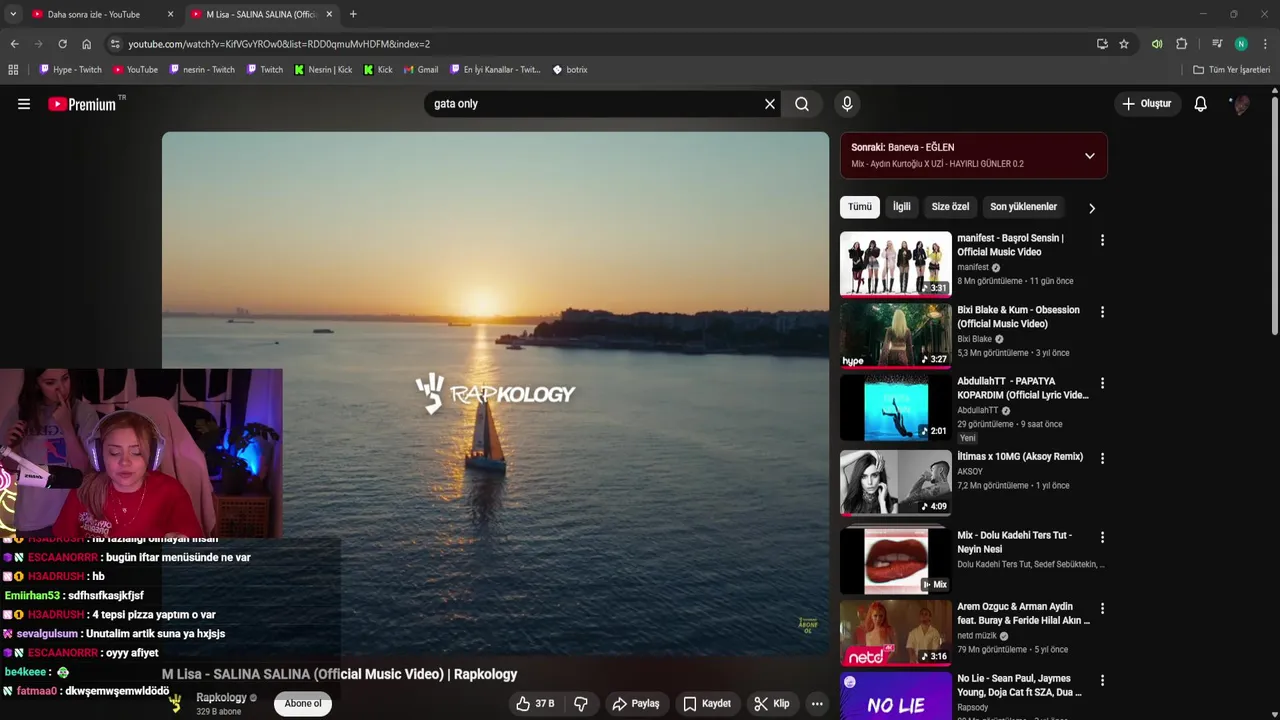The width and height of the screenshot is (1280, 720).
Task: Open options menu for No Lie video
Action: (1102, 680)
